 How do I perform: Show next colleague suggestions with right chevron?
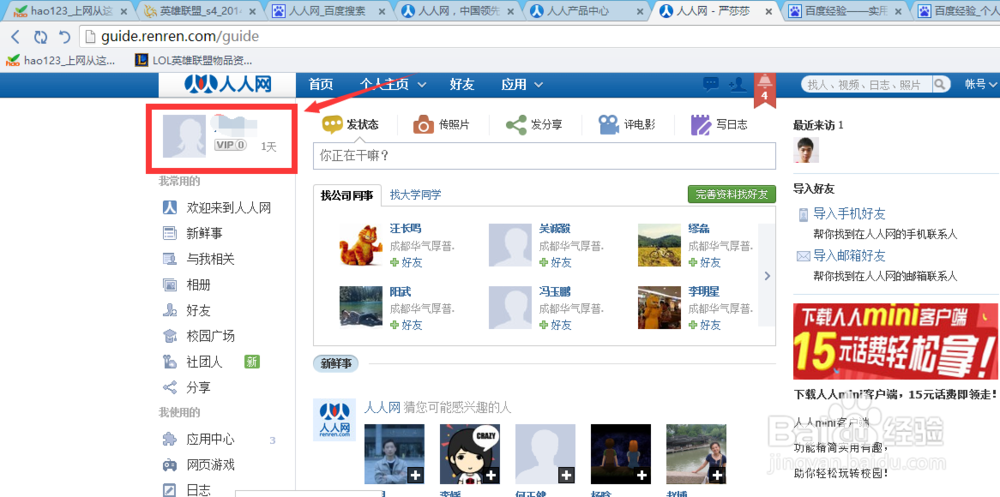pyautogui.click(x=767, y=276)
